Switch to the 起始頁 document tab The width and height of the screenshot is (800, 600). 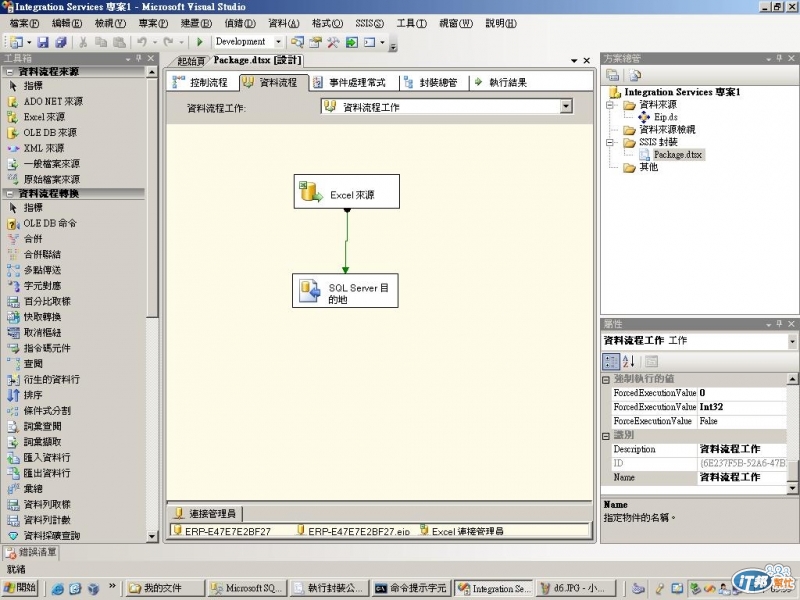[x=190, y=62]
